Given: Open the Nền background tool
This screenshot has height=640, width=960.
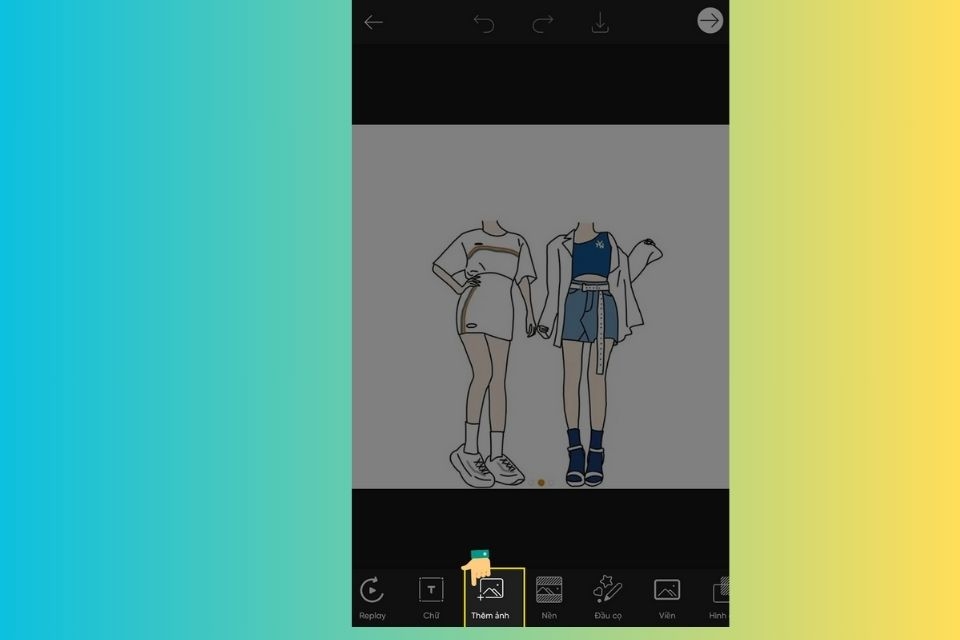Looking at the screenshot, I should pos(549,598).
